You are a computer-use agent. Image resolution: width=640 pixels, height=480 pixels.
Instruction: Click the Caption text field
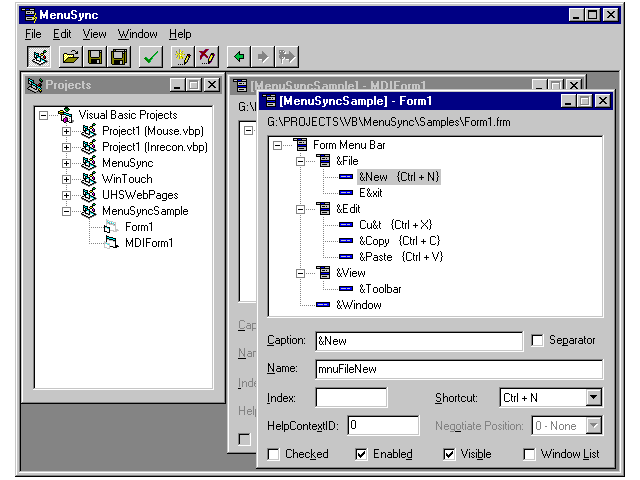pos(418,341)
